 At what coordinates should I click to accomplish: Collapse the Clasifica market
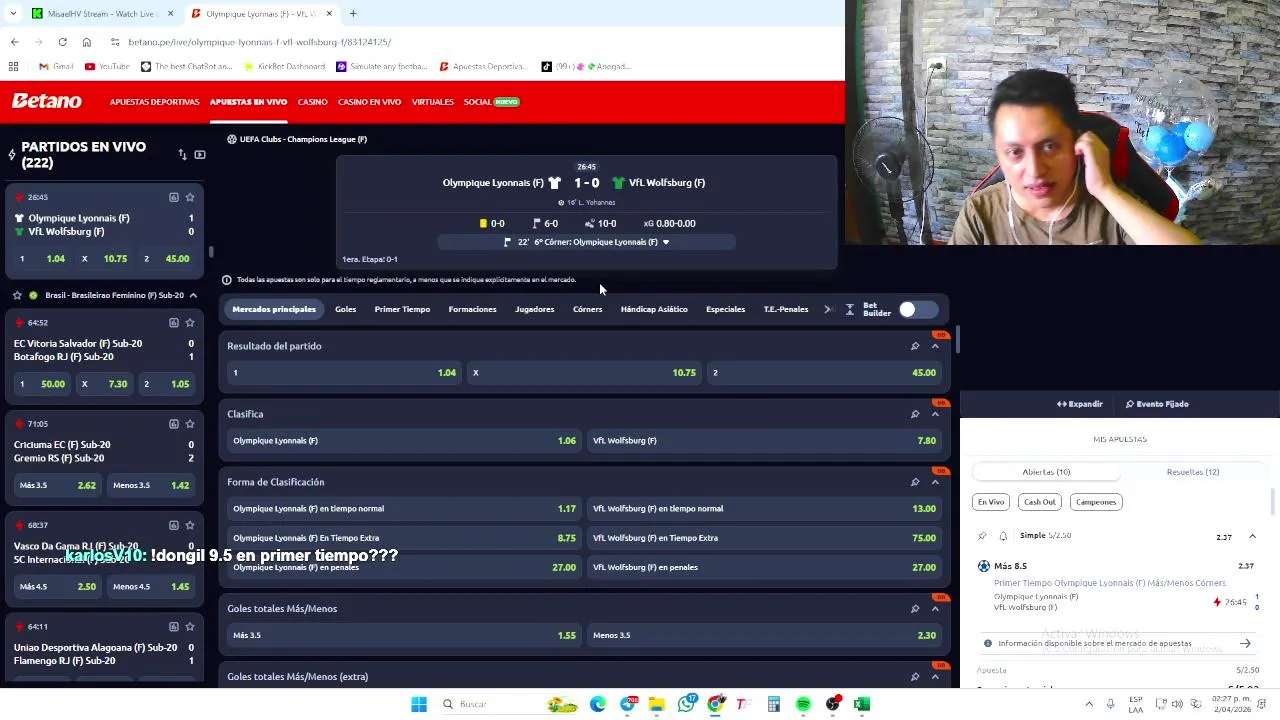coord(936,414)
